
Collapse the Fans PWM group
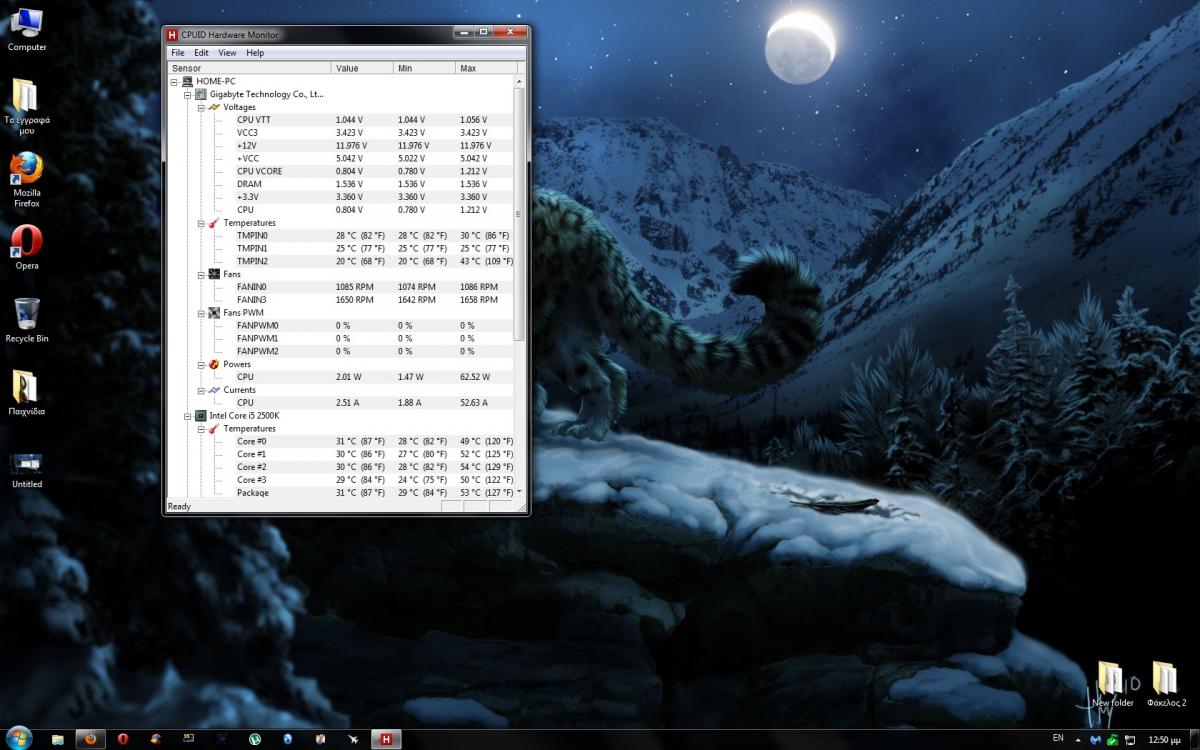click(x=201, y=313)
